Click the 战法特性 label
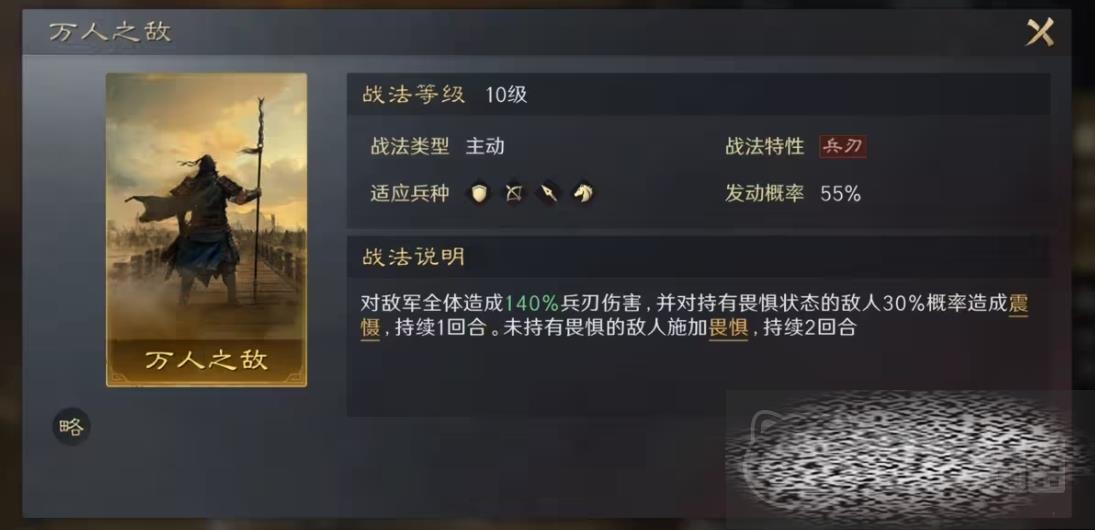The image size is (1095, 530). click(x=765, y=147)
